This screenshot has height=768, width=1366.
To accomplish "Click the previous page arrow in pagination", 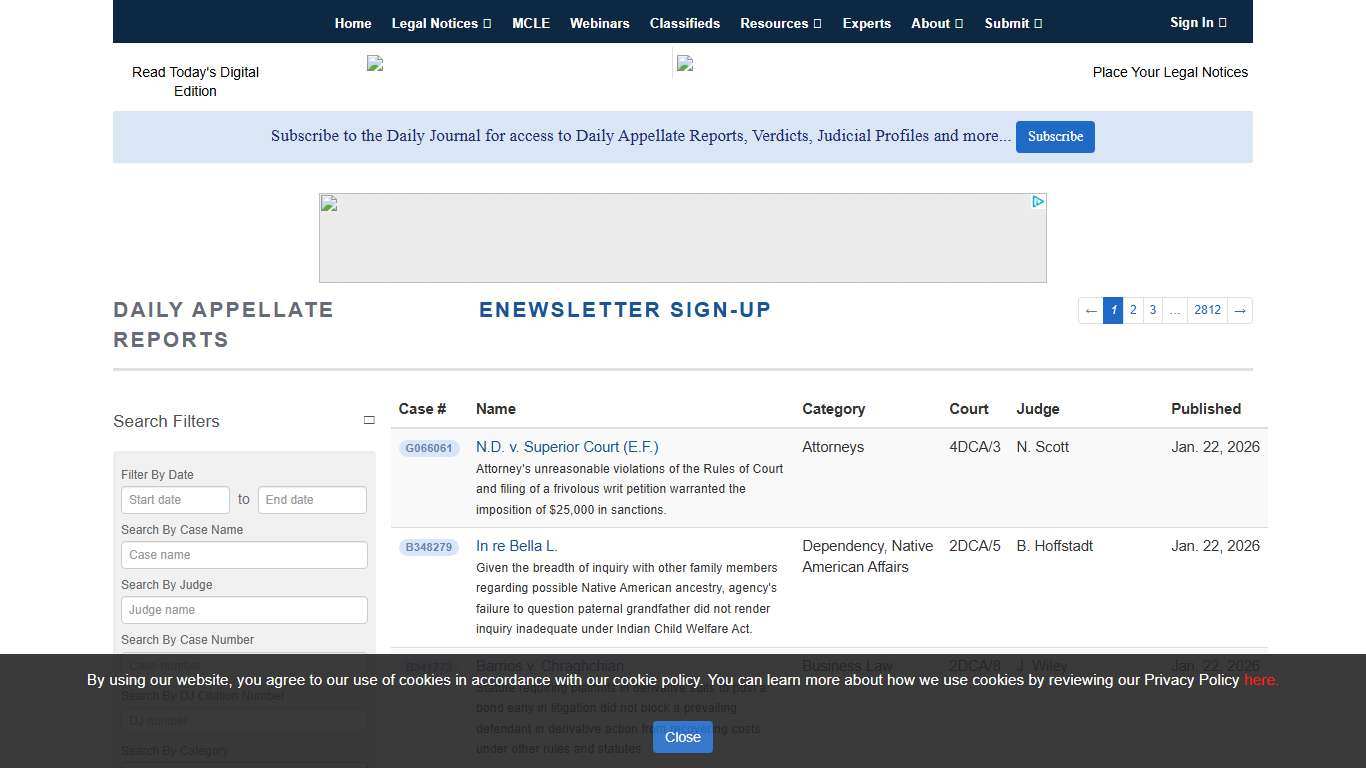I will [x=1091, y=311].
